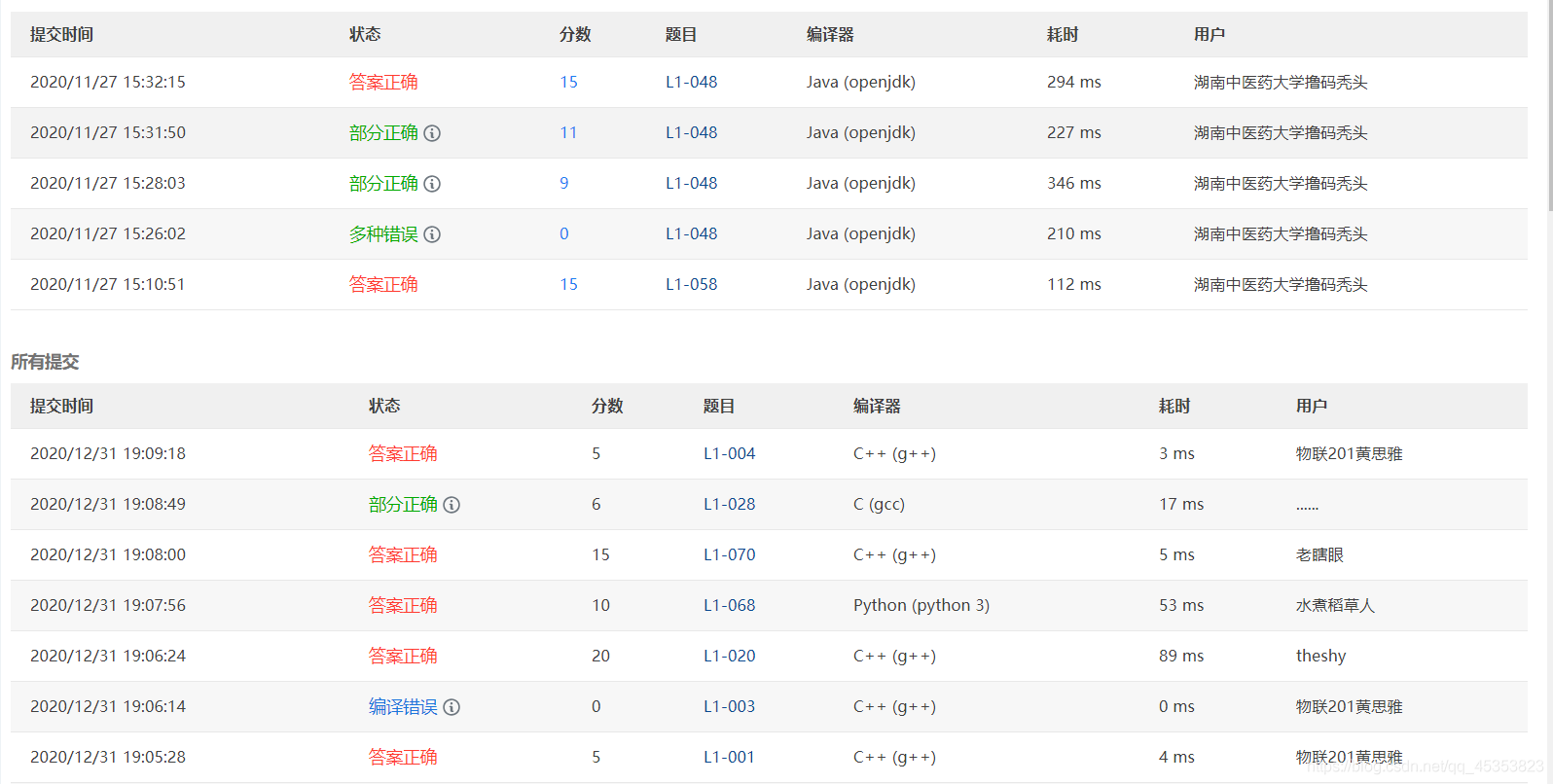Click 答案正确 status for L1-001
This screenshot has height=784, width=1553.
(403, 757)
